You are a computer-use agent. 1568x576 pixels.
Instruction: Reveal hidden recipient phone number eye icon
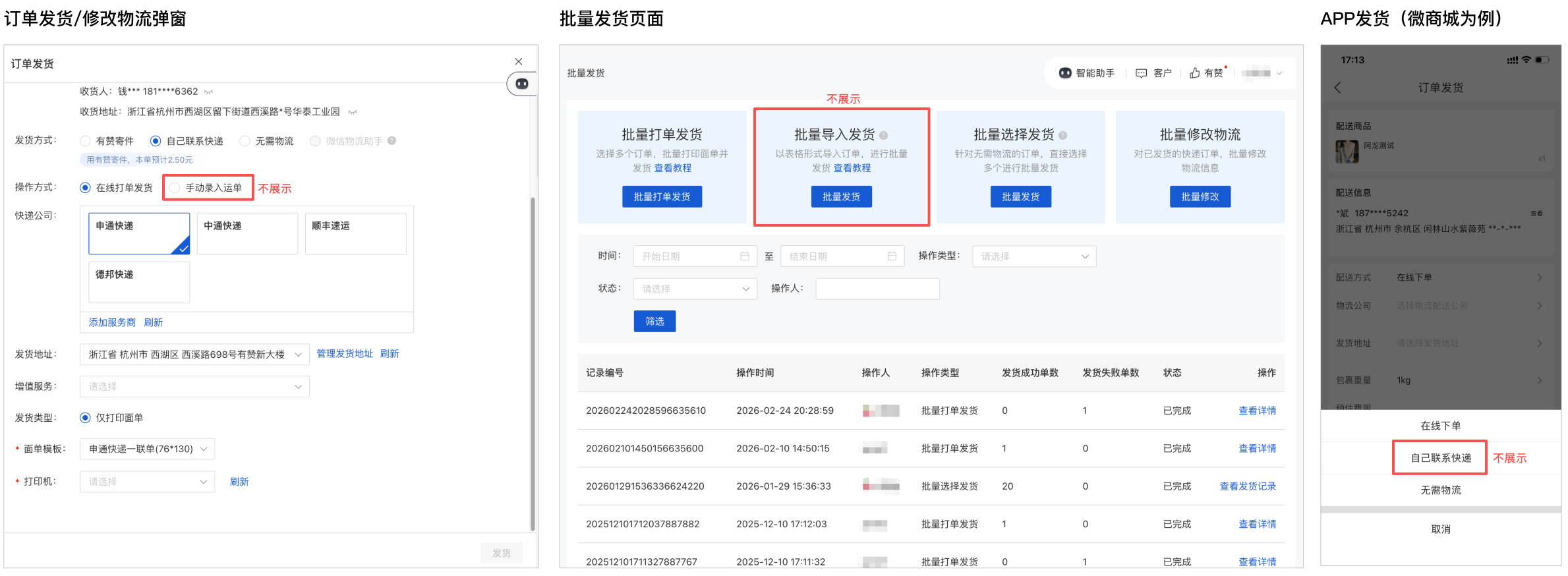(x=208, y=92)
